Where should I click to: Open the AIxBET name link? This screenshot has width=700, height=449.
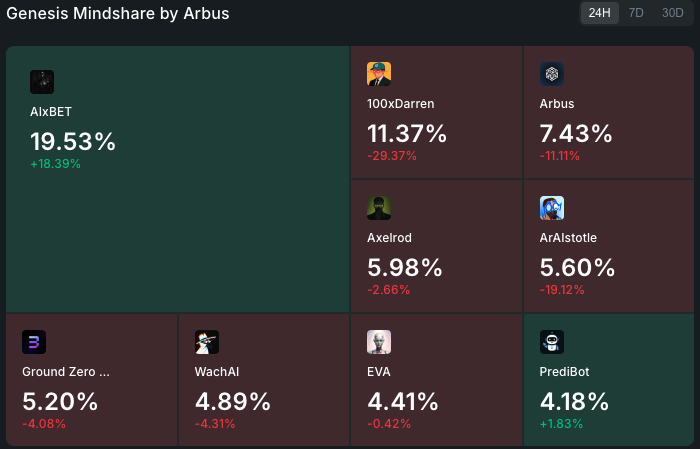click(51, 112)
